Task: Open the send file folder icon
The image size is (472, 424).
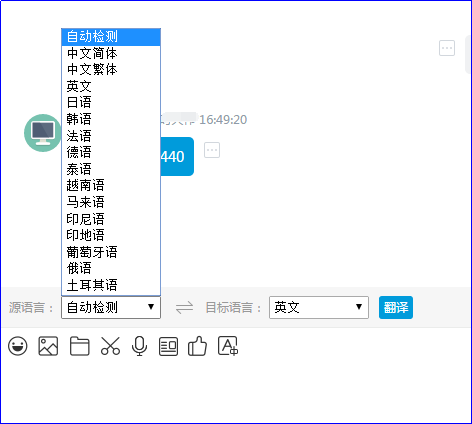Action: (x=80, y=346)
